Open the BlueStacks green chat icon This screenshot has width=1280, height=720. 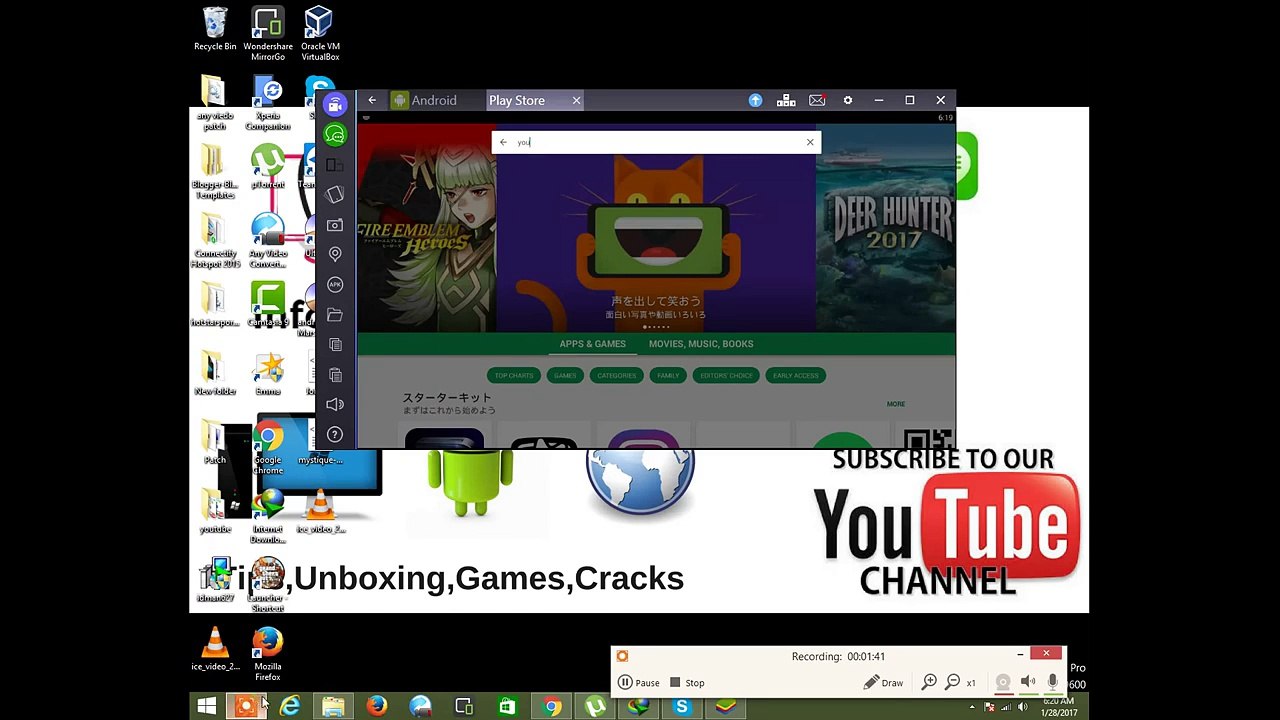pos(335,135)
